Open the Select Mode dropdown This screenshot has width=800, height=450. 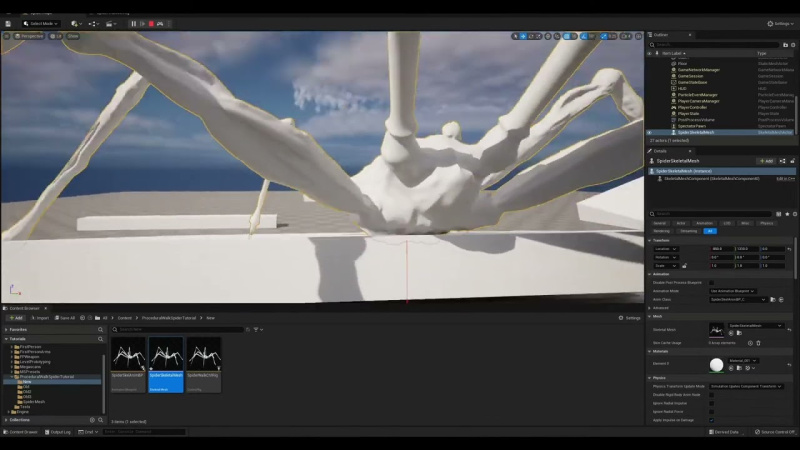click(41, 23)
